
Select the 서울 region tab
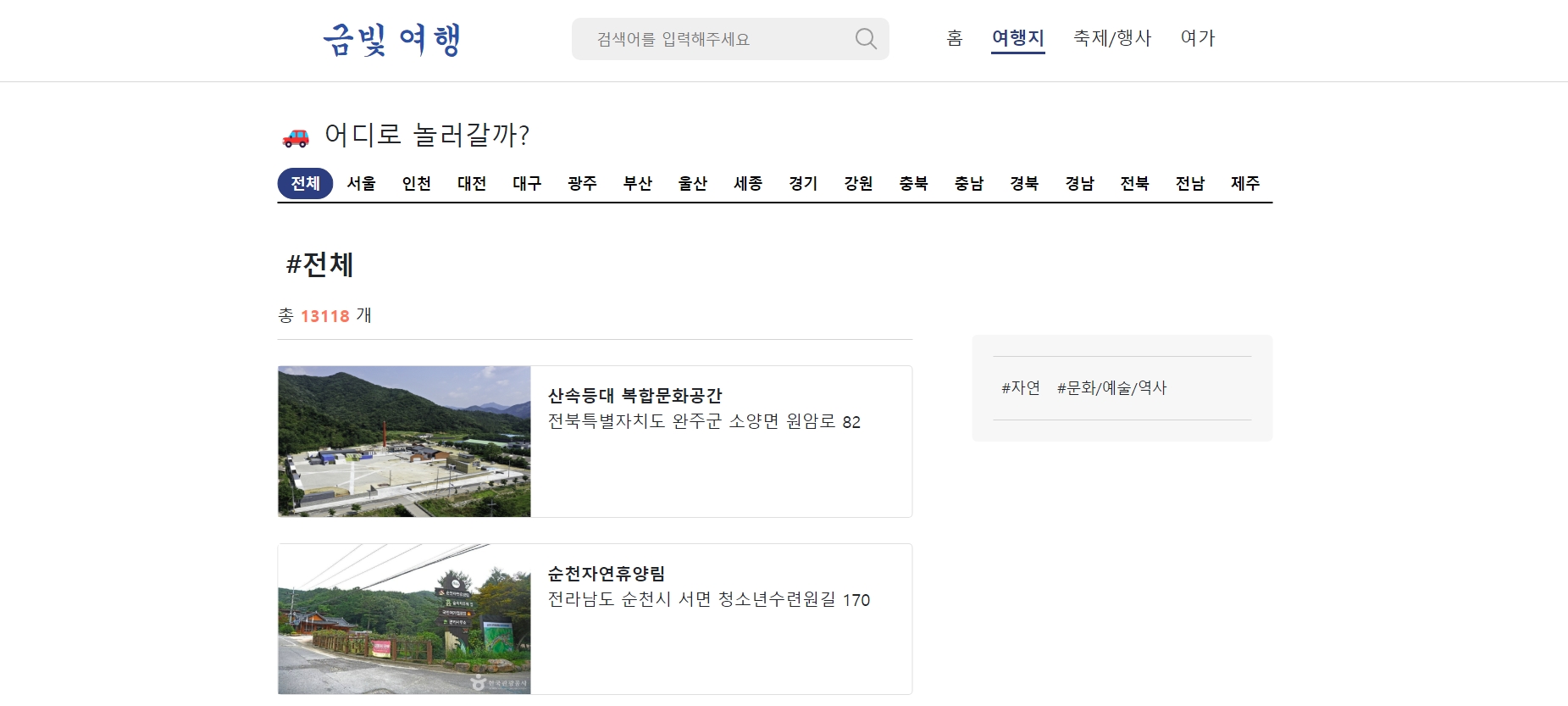(361, 183)
